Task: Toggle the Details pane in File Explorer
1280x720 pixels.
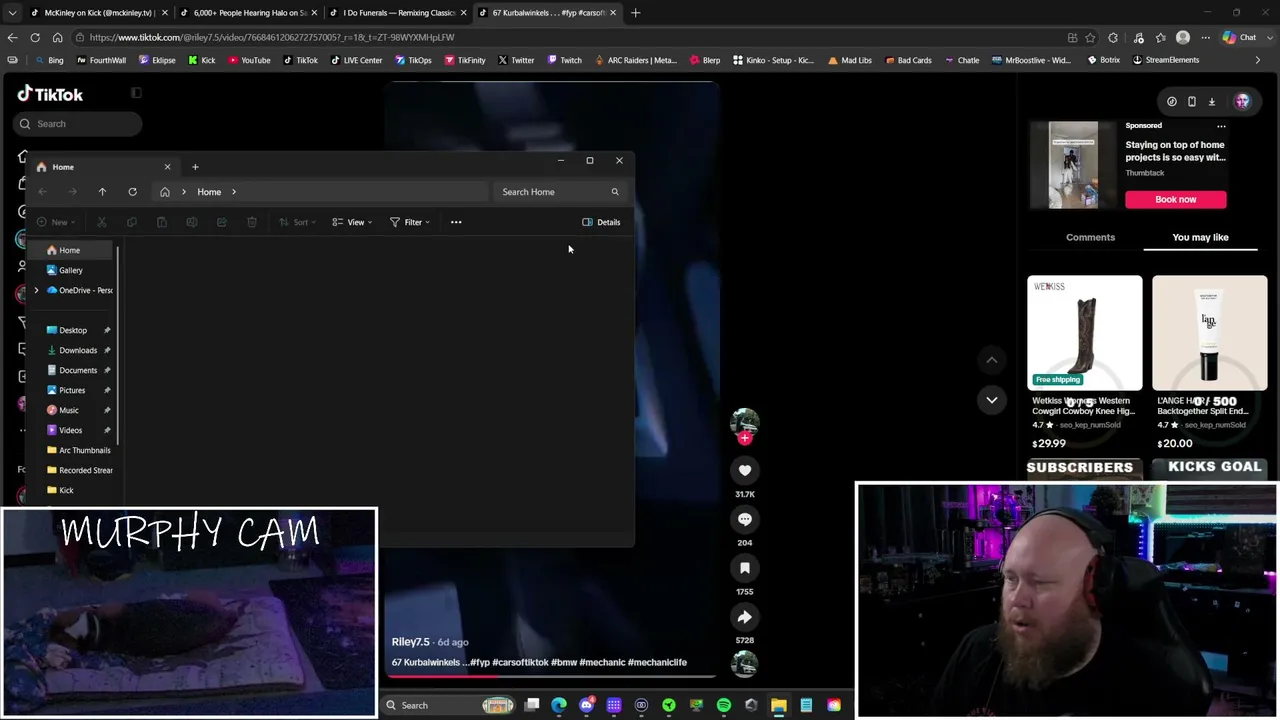Action: click(601, 222)
